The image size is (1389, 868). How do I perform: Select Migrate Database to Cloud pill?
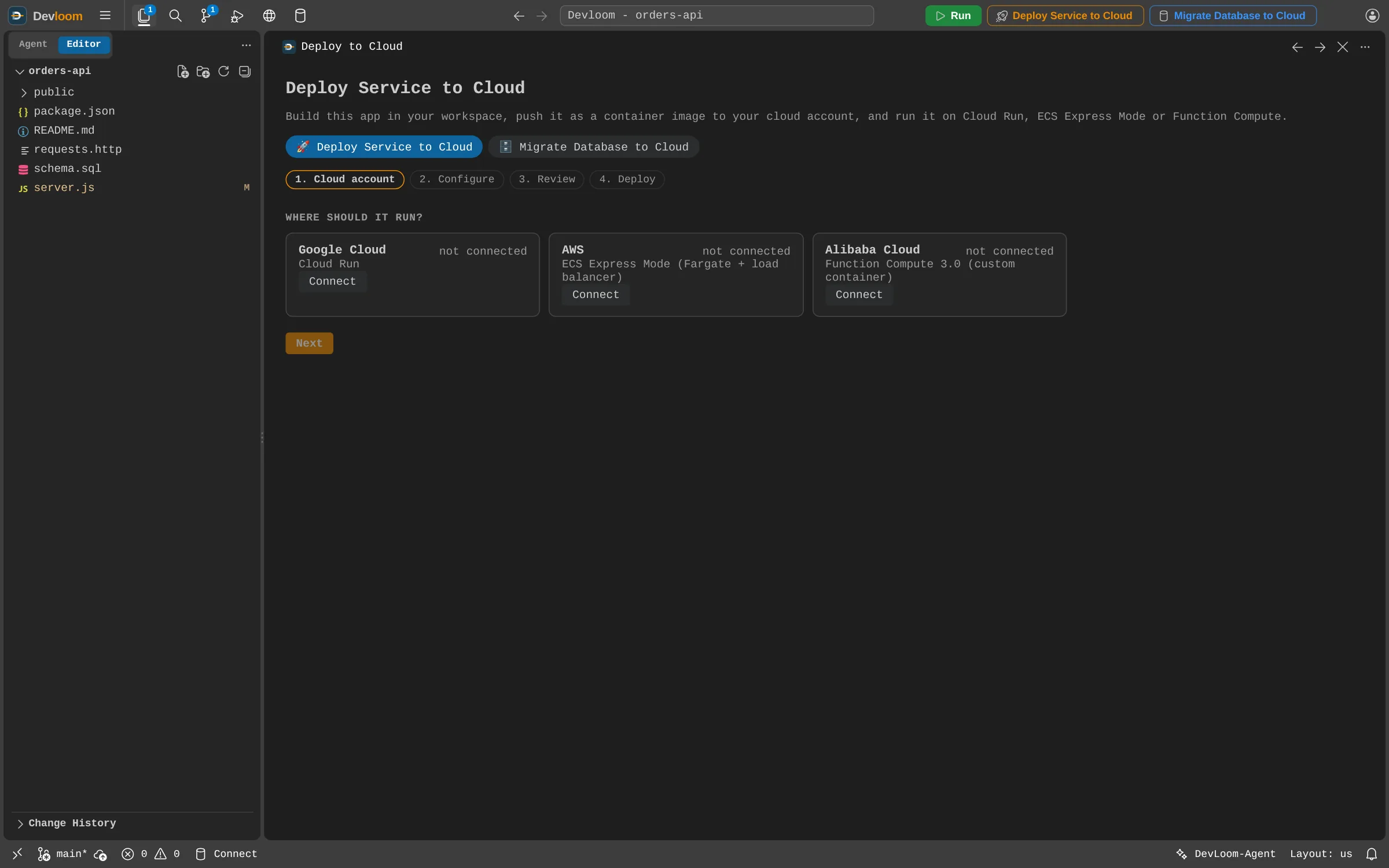pyautogui.click(x=594, y=147)
